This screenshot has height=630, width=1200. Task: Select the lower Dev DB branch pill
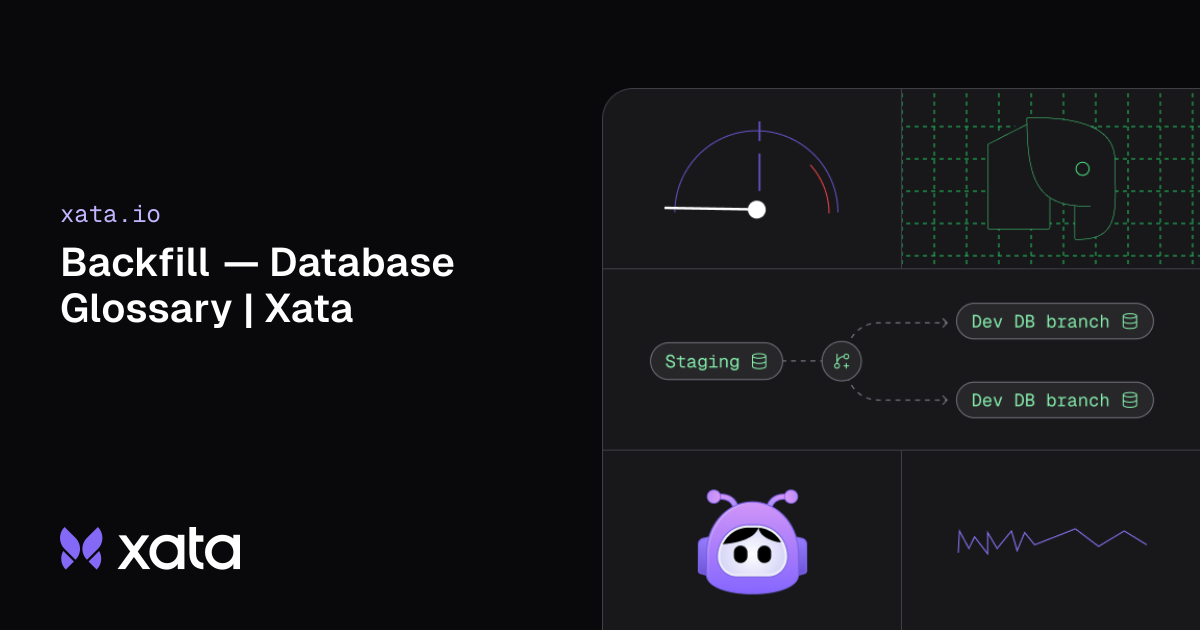[1055, 400]
